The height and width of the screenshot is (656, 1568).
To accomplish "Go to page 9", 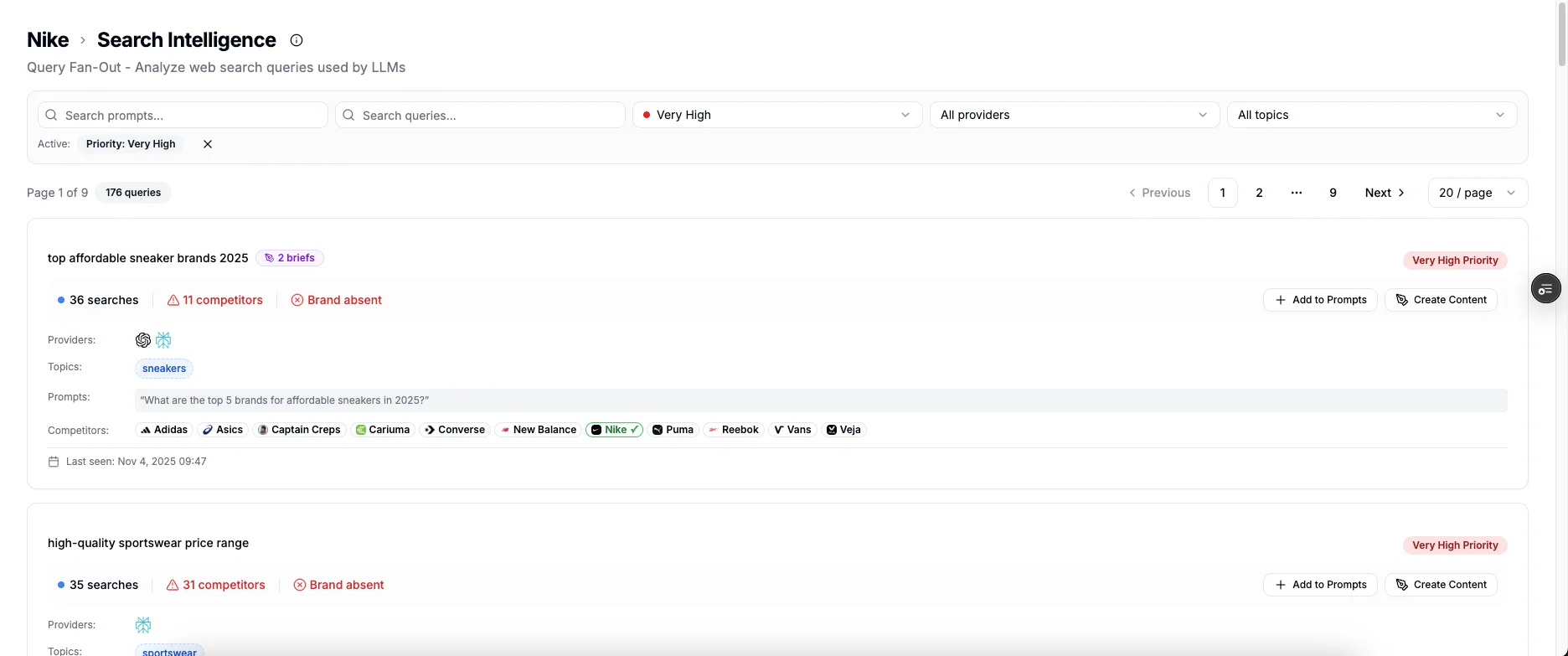I will point(1333,193).
